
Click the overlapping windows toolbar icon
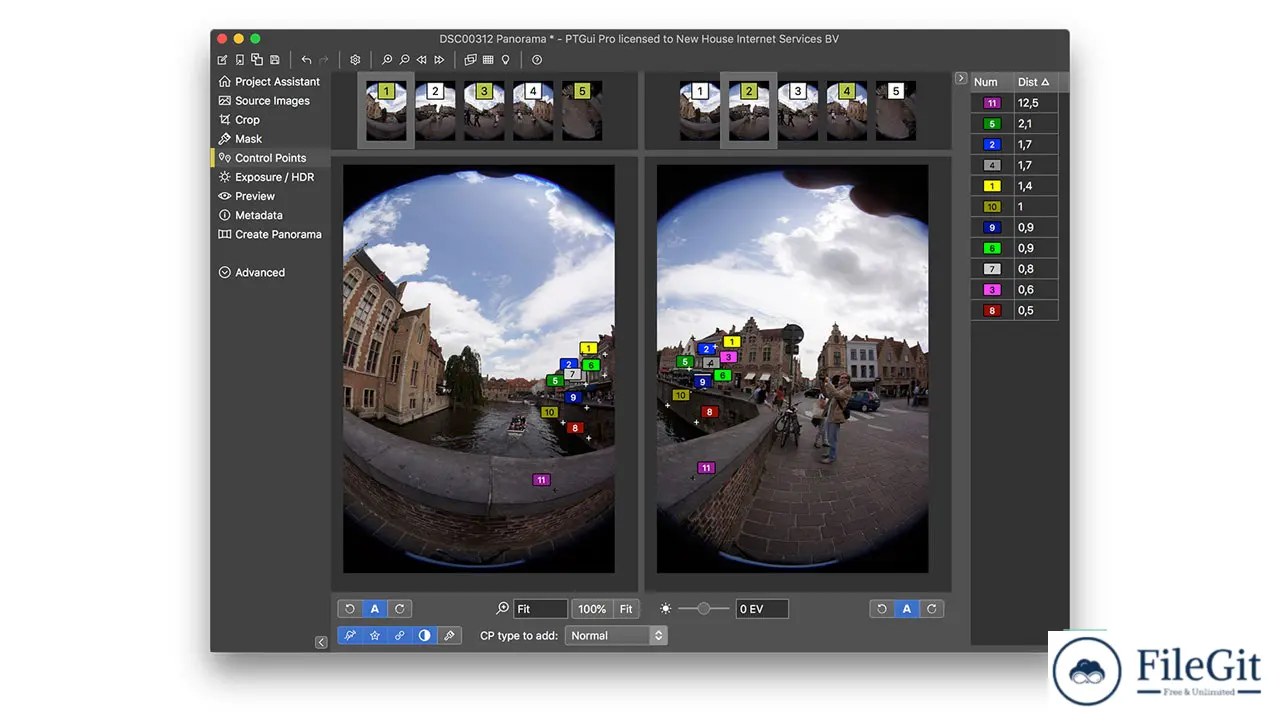point(470,60)
